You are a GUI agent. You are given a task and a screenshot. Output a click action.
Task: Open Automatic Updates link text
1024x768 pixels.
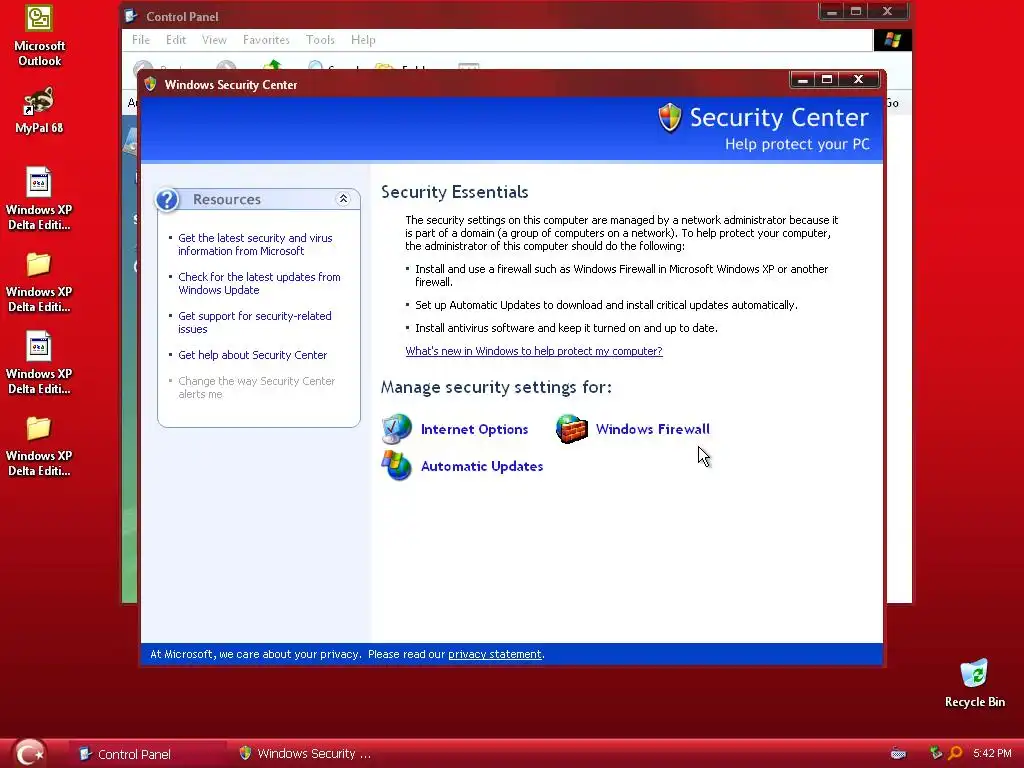point(482,466)
